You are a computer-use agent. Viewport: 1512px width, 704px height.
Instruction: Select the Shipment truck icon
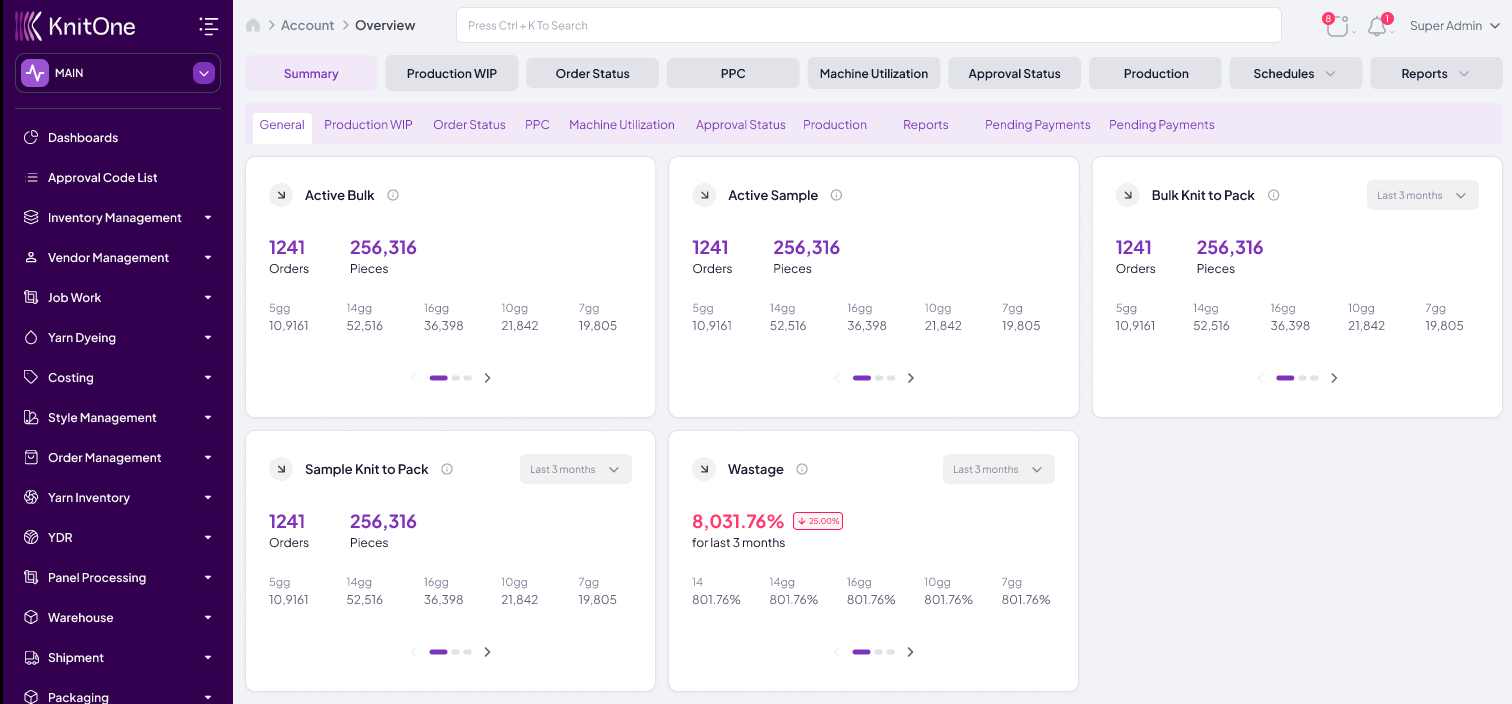tap(29, 657)
